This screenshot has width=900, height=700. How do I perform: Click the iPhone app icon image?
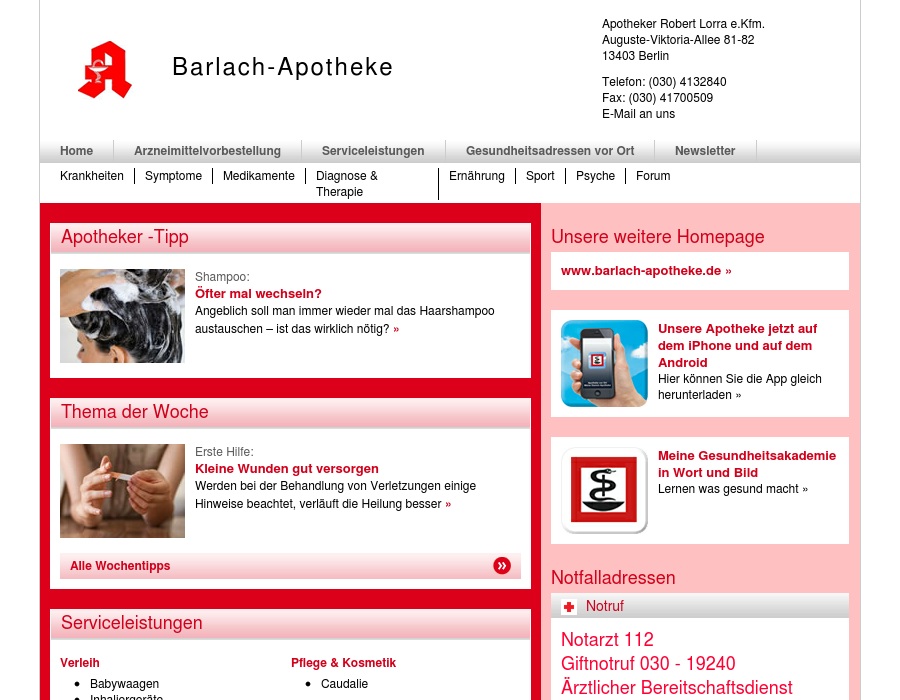tap(604, 363)
